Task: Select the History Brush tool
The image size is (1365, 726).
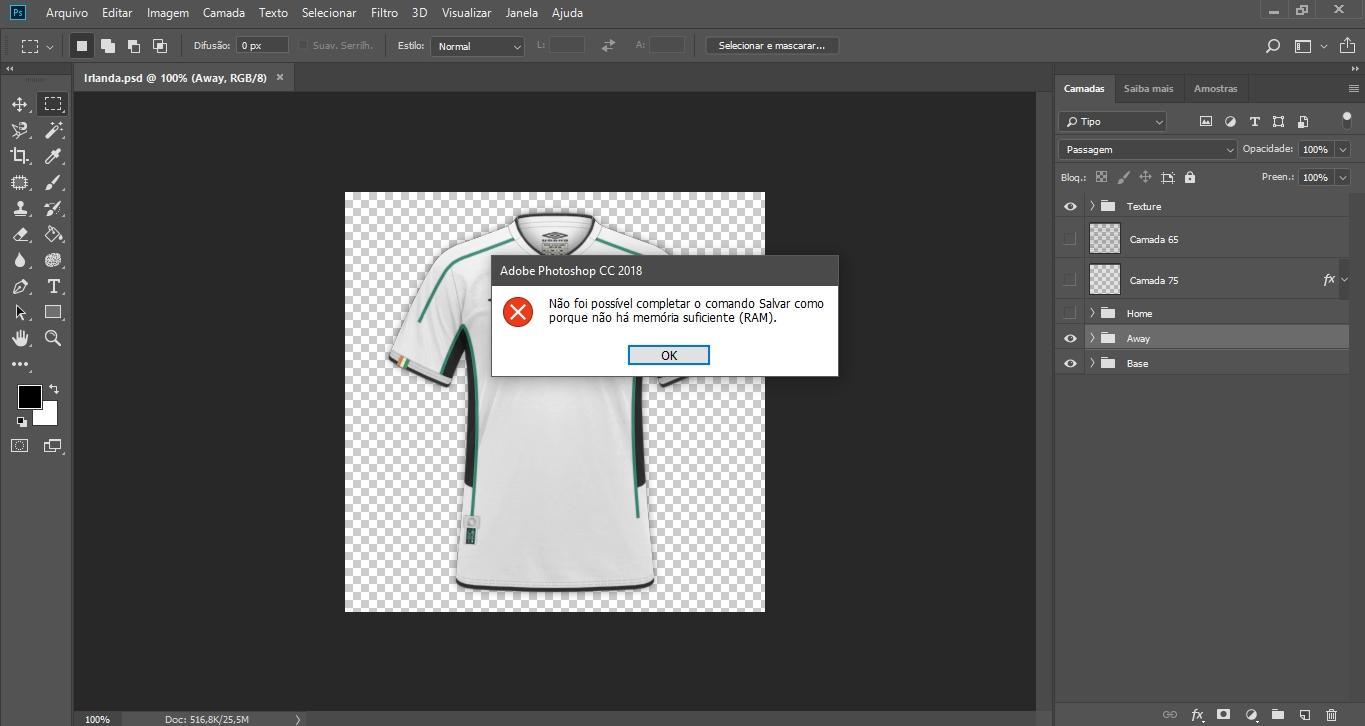Action: [x=53, y=208]
